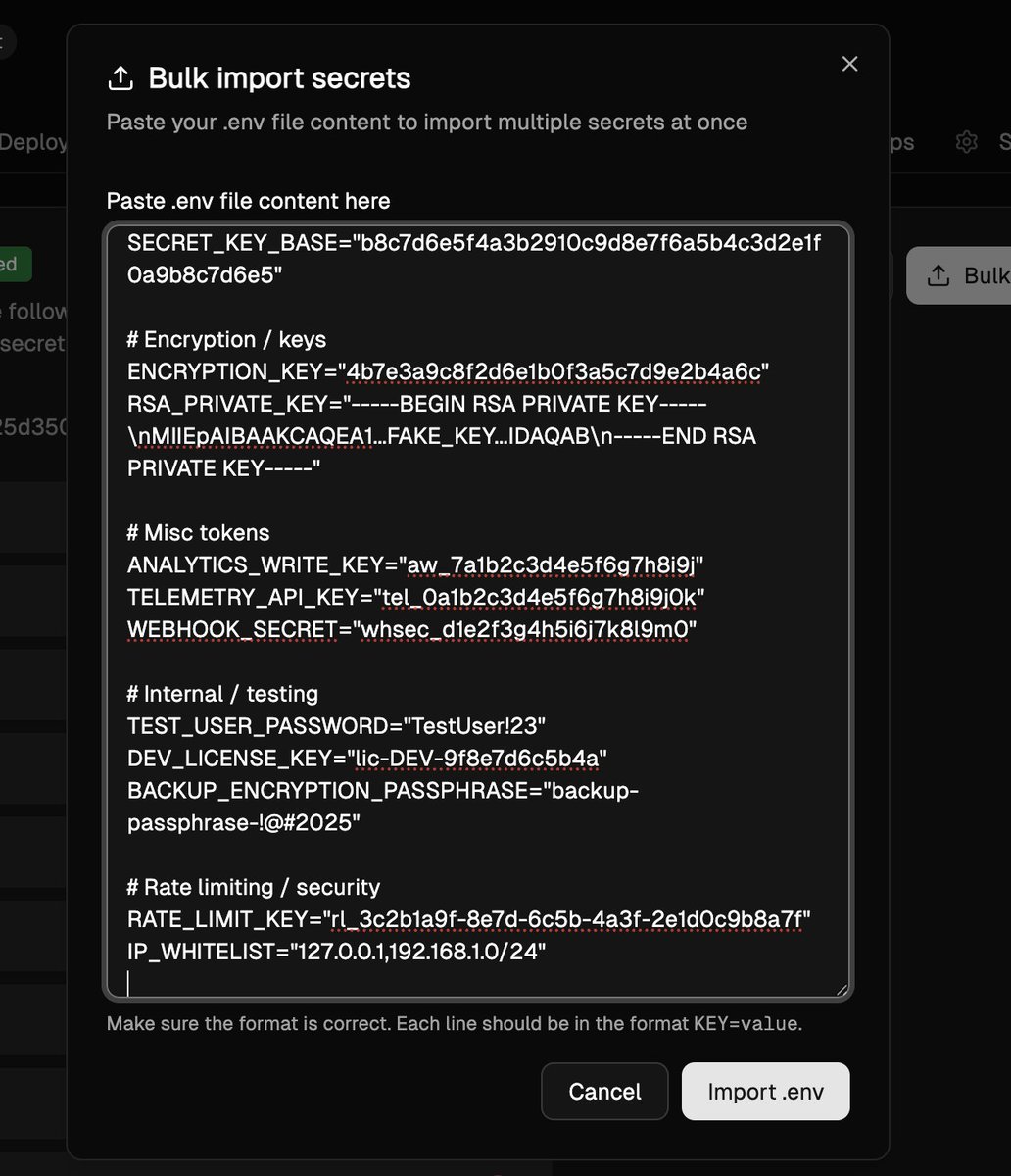1011x1176 pixels.
Task: Click the '# Rate limiting / security' comment
Action: click(254, 887)
